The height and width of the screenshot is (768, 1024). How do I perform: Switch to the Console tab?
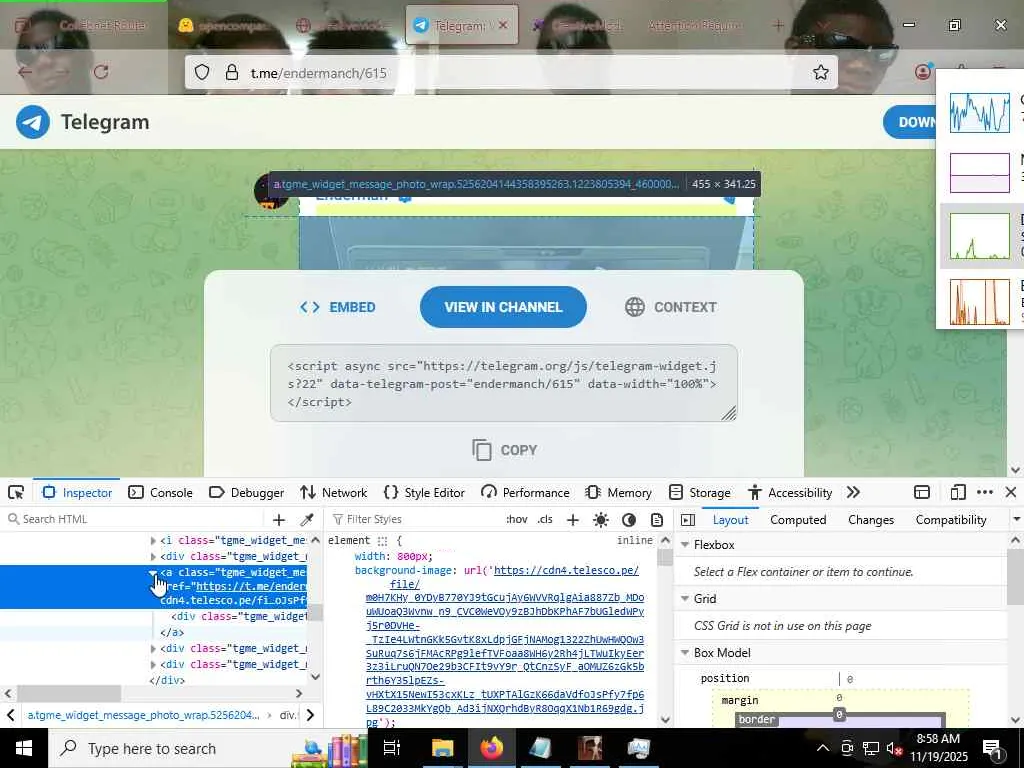pyautogui.click(x=161, y=492)
